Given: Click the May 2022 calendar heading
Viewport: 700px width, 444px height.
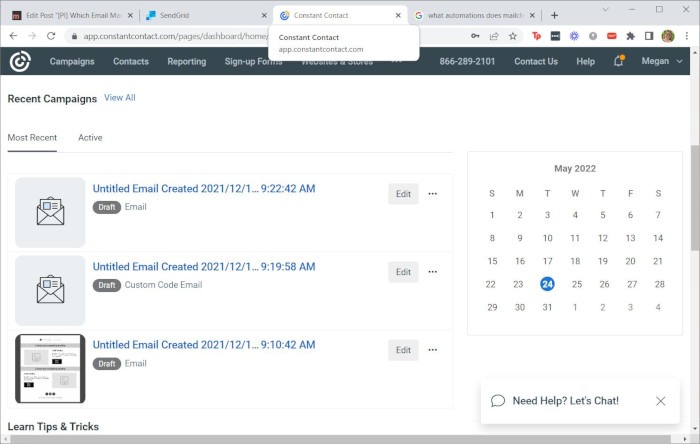Looking at the screenshot, I should pyautogui.click(x=575, y=169).
